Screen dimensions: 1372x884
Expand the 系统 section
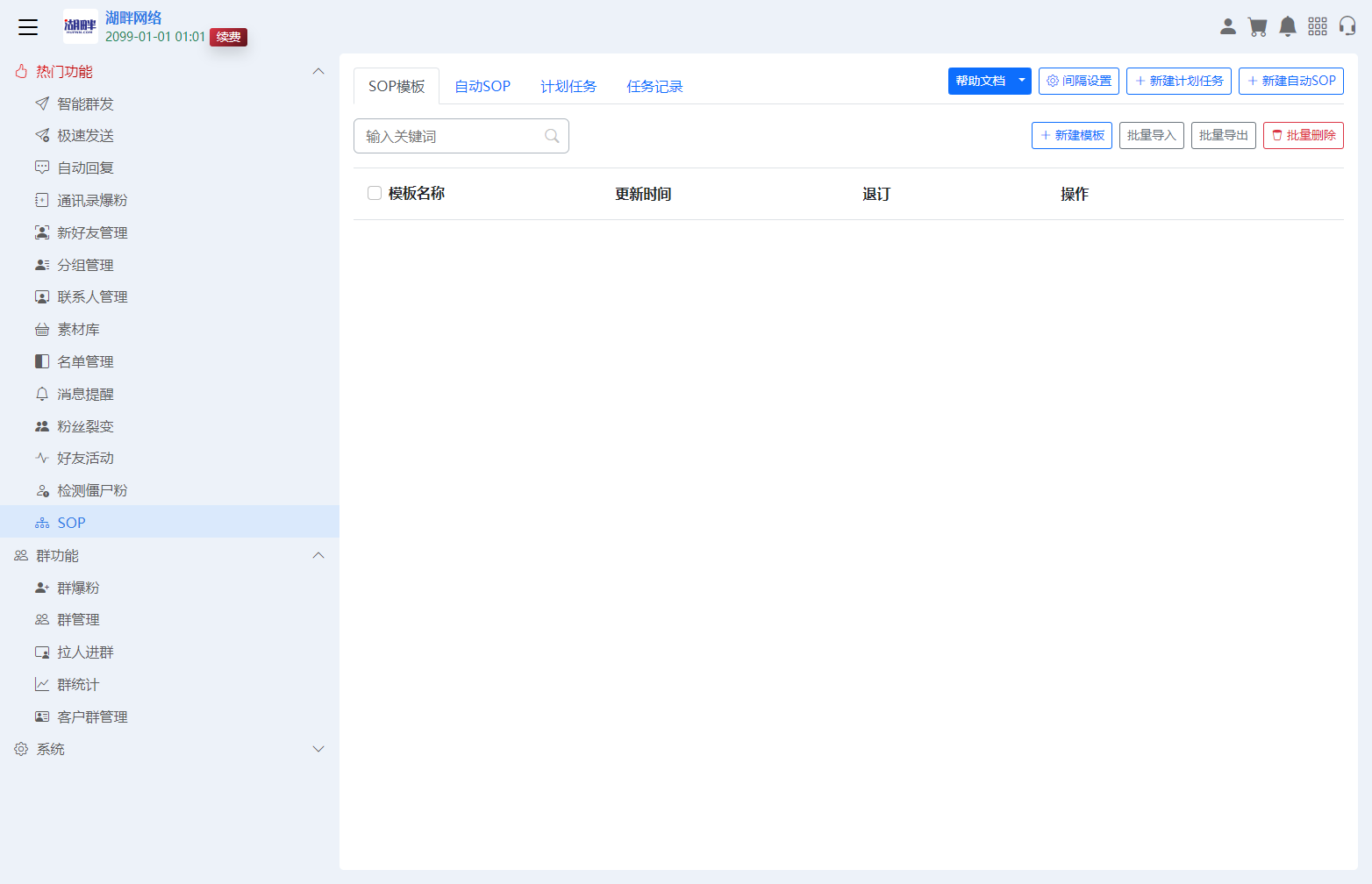(x=318, y=749)
